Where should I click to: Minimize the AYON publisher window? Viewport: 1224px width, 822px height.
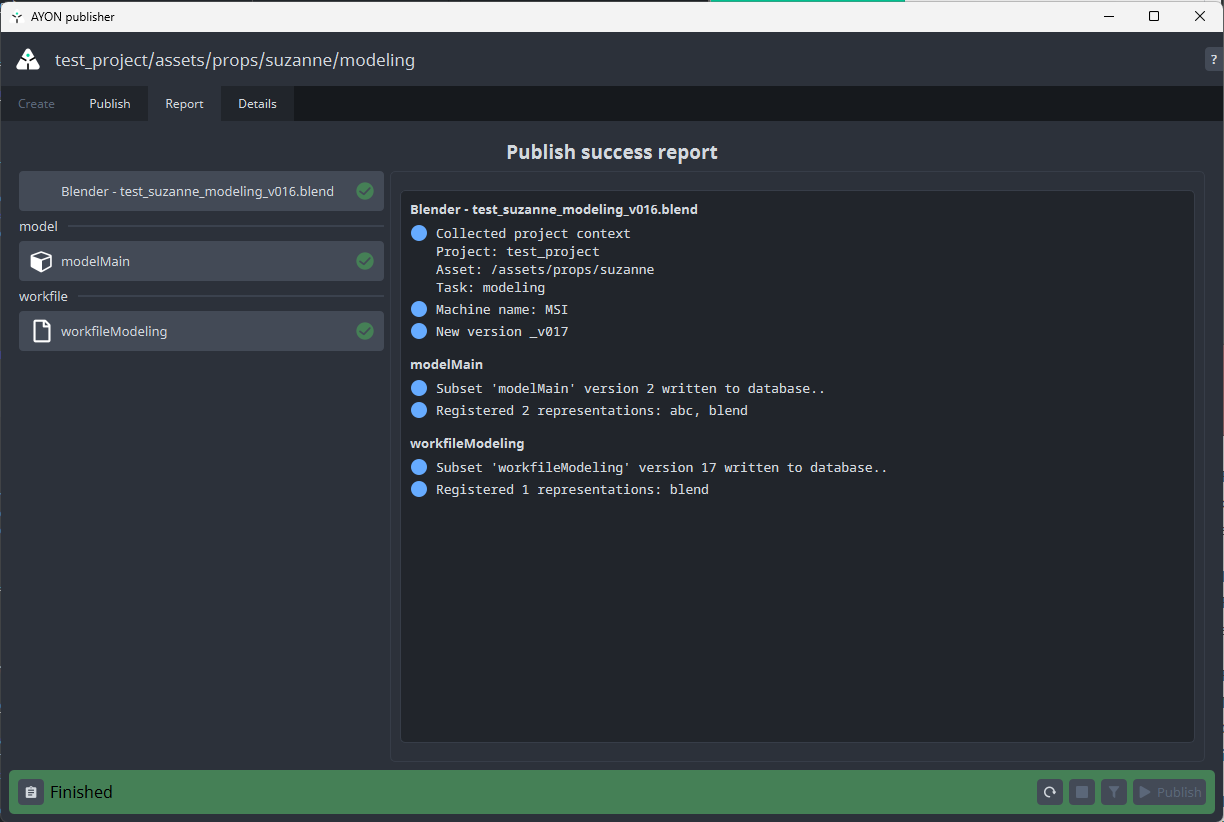pyautogui.click(x=1108, y=16)
